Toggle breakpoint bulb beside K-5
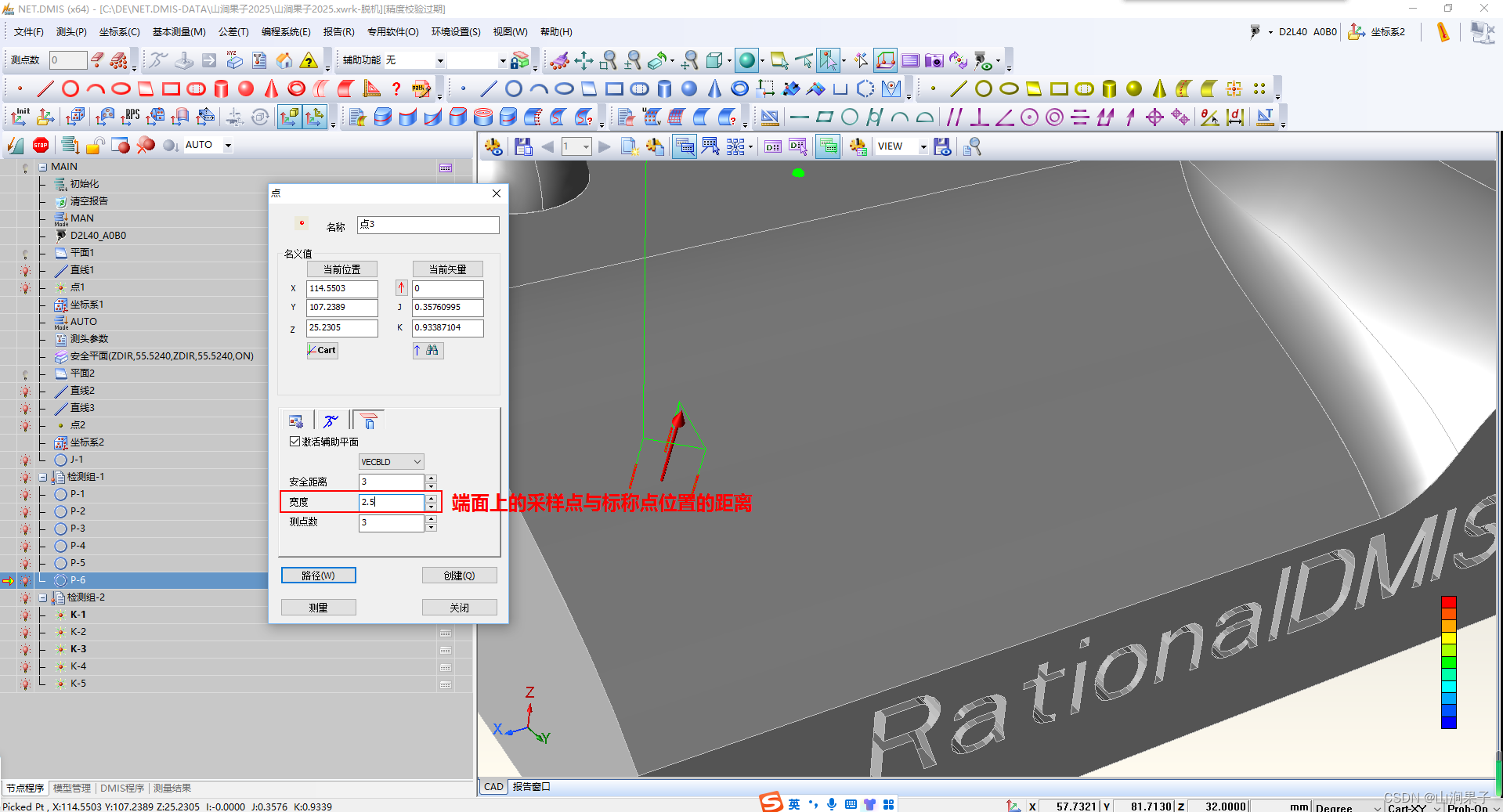 click(25, 684)
